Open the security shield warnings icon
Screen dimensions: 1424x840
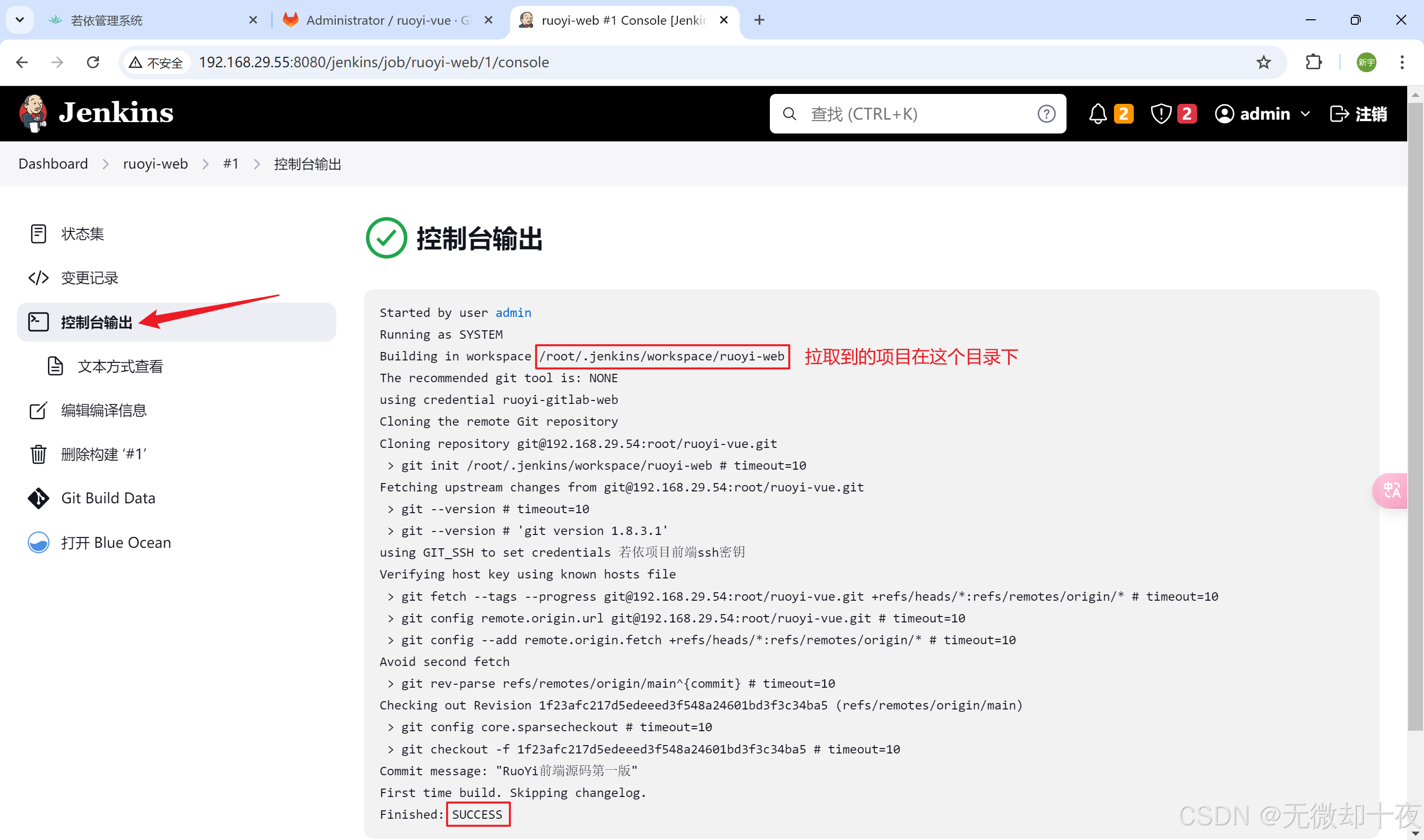(x=1161, y=114)
